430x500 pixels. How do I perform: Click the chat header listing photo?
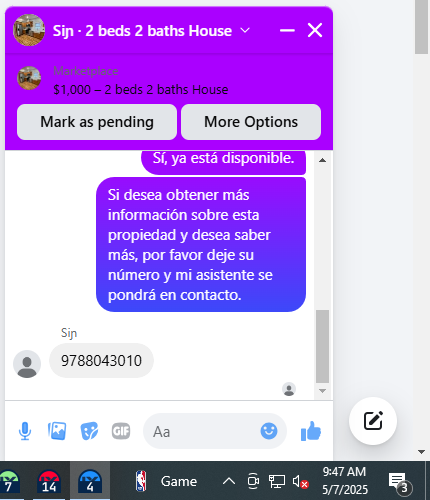point(29,30)
